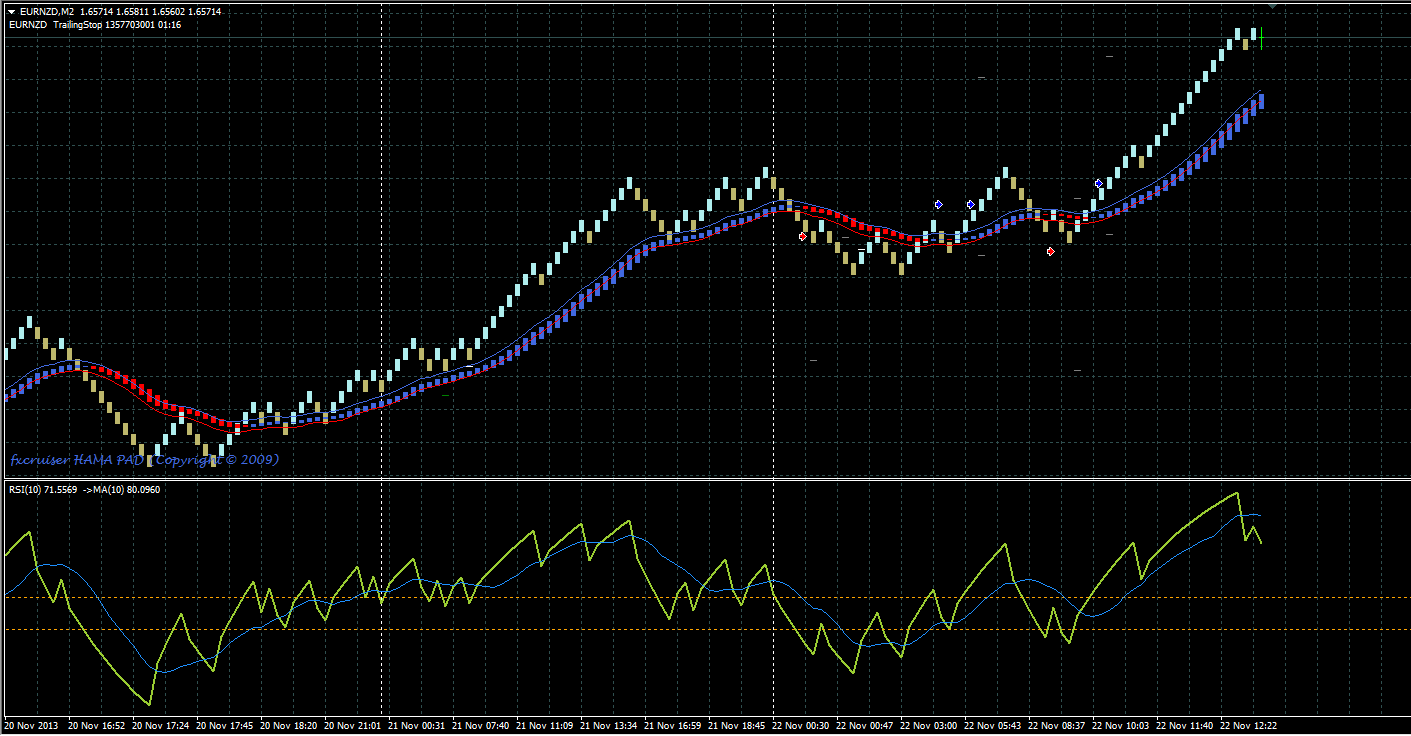
Task: Click the 21 Nov 13:34 time label
Action: pos(609,725)
